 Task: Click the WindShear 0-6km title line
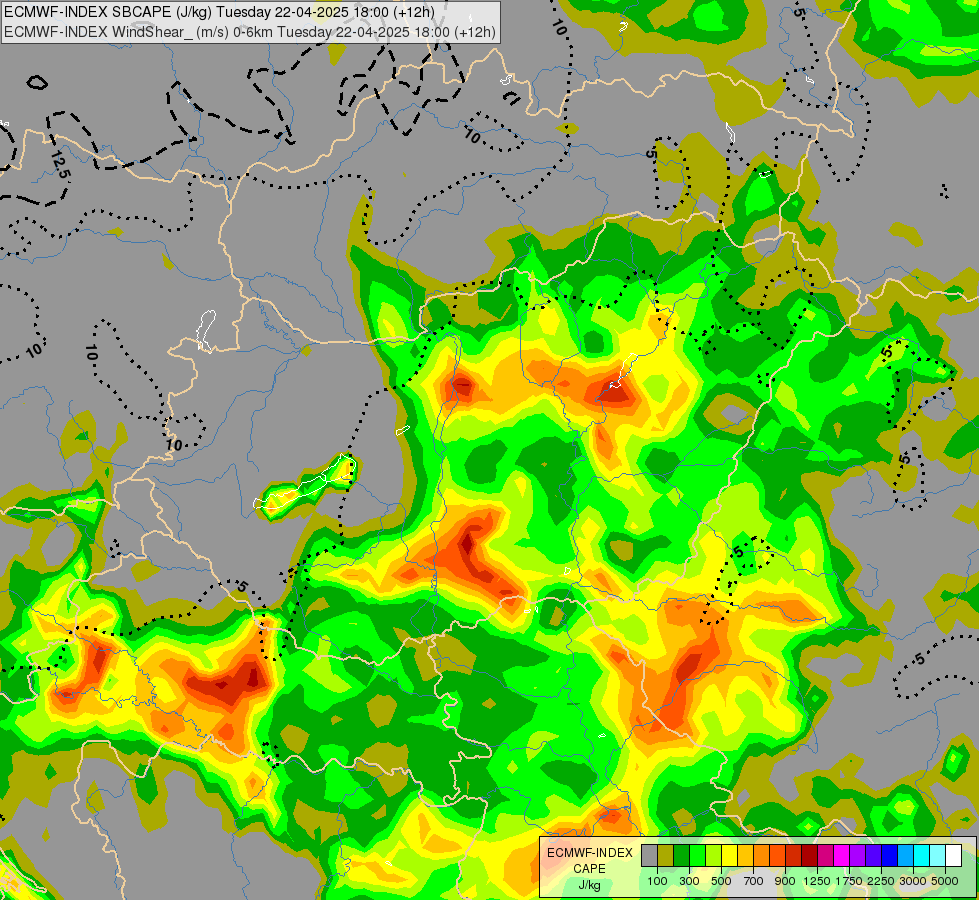(250, 31)
